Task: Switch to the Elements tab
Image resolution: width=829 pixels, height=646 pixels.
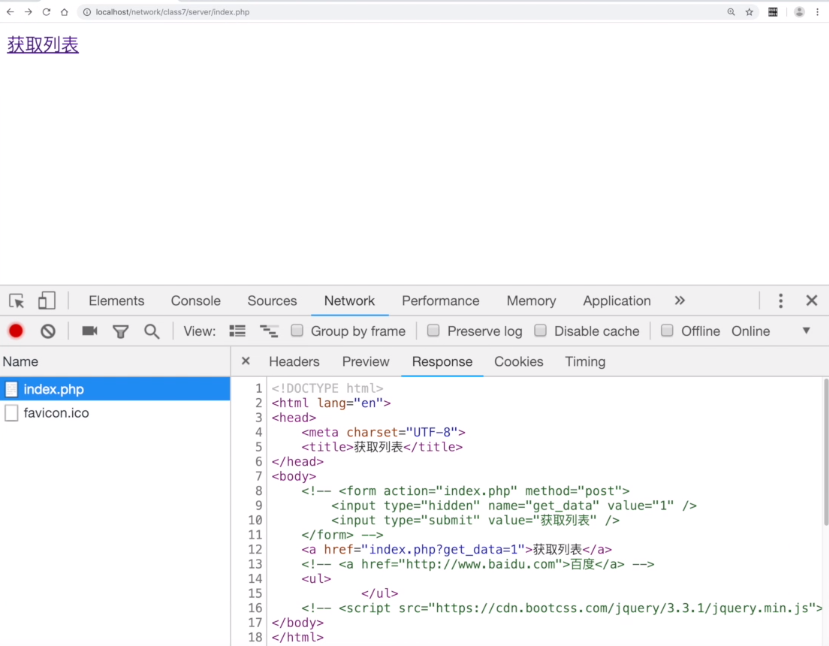Action: [116, 301]
